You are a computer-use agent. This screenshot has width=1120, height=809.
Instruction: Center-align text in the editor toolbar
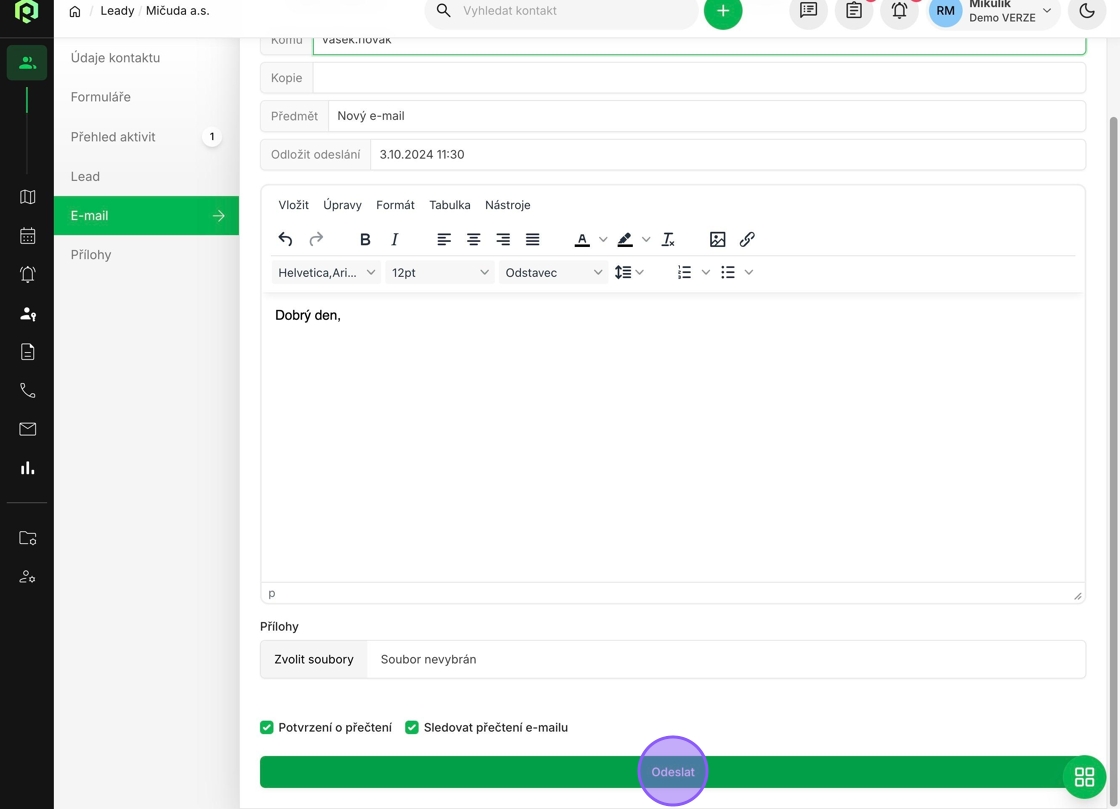(x=473, y=240)
